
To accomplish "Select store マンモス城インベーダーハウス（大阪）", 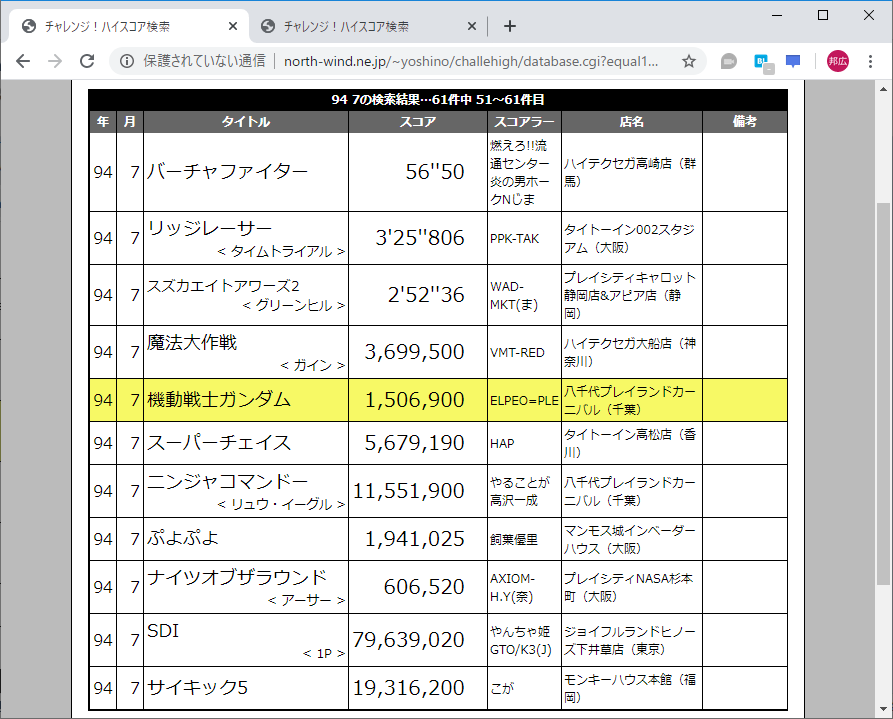I will [x=630, y=540].
